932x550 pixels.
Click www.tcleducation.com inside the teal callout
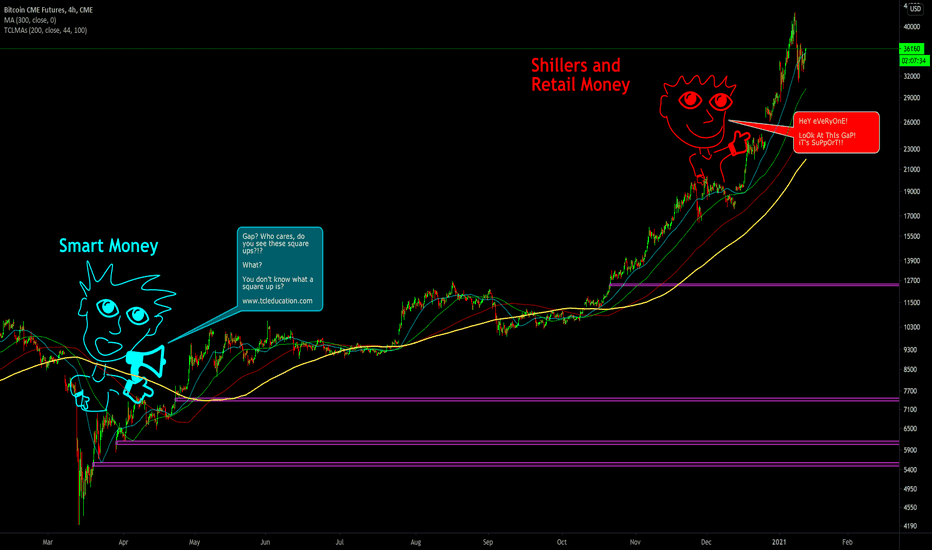point(277,301)
